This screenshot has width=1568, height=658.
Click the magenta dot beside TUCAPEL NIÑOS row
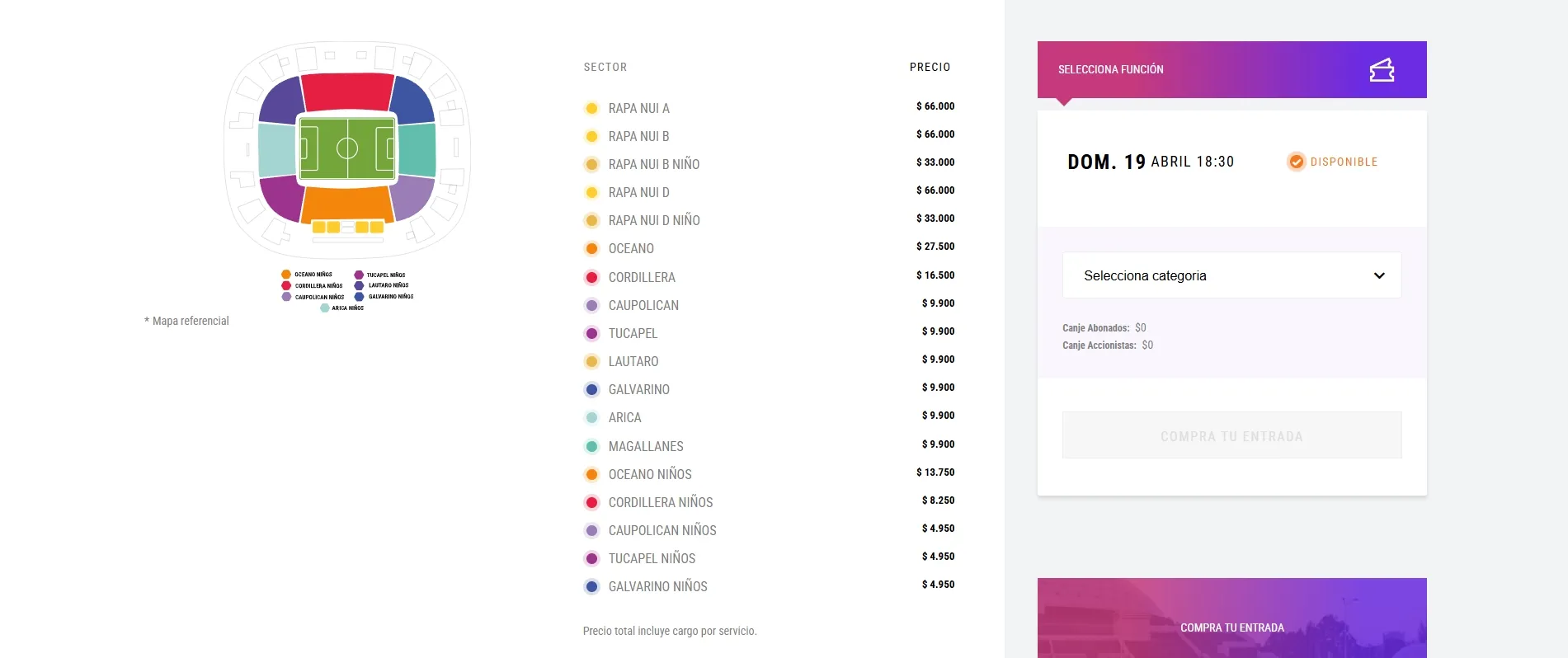(591, 558)
